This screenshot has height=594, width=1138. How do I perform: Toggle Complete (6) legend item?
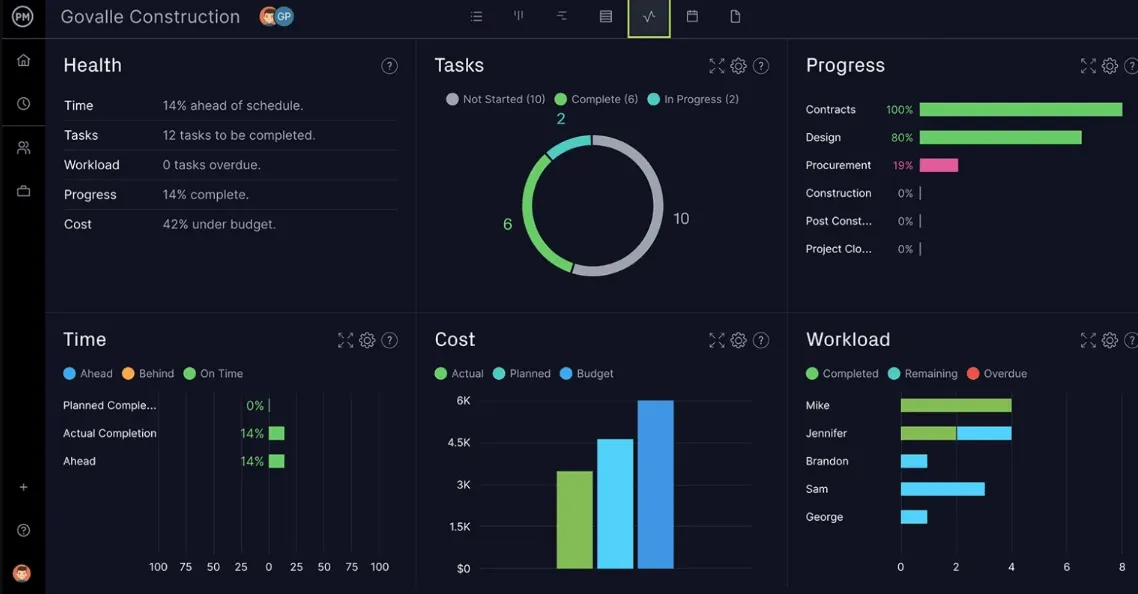click(596, 99)
